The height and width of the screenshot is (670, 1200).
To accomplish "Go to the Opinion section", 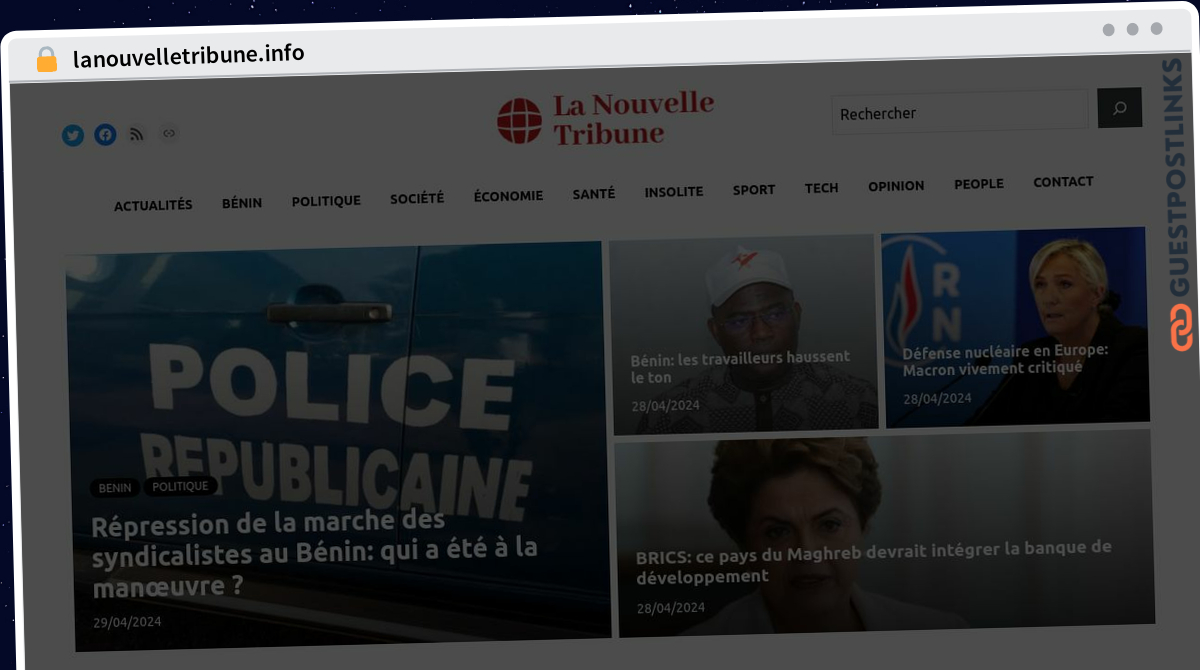I will click(896, 186).
